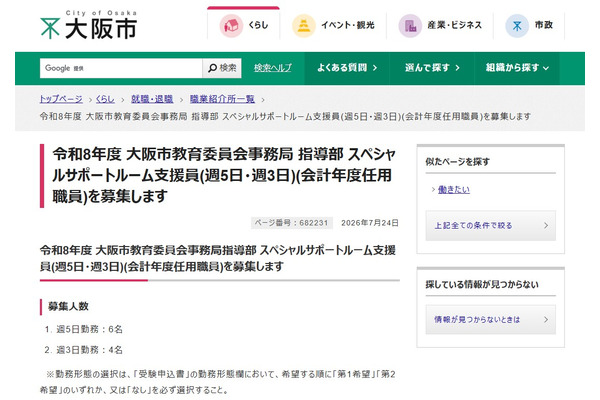
Task: Click the ページ番号:682231 label
Action: [x=292, y=223]
